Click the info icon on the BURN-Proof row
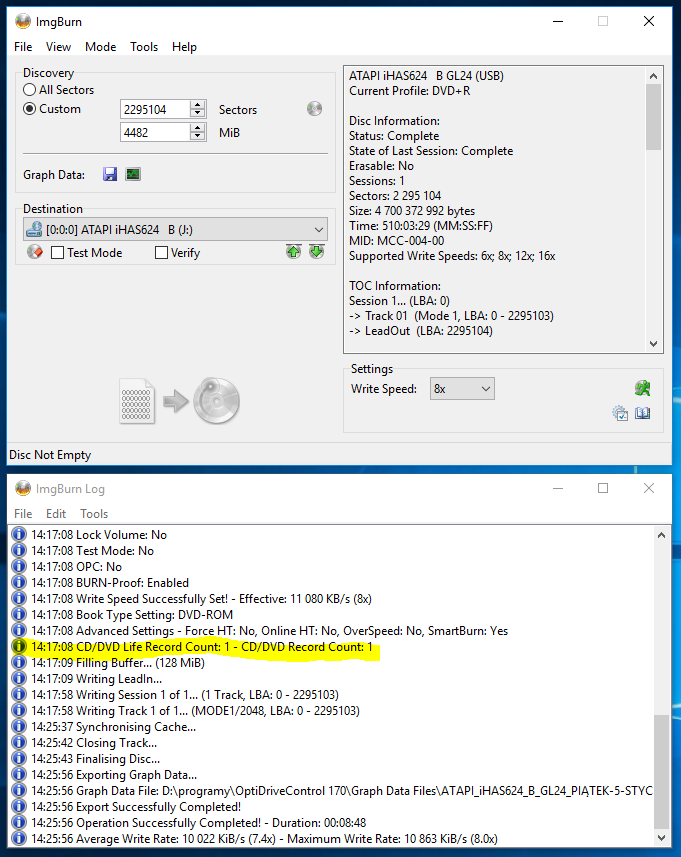 pyautogui.click(x=19, y=582)
